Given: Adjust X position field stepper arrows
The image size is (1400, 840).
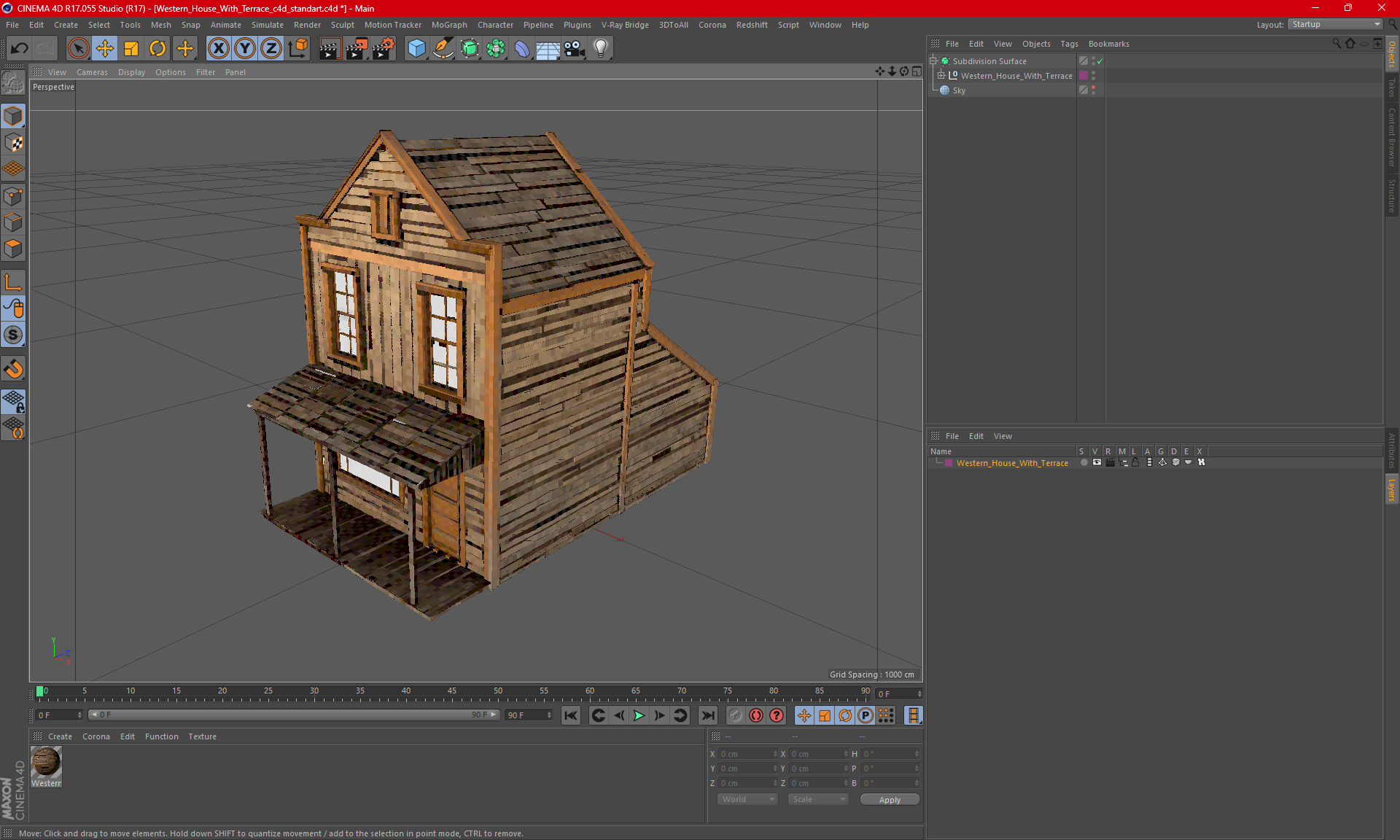Looking at the screenshot, I should coord(775,754).
